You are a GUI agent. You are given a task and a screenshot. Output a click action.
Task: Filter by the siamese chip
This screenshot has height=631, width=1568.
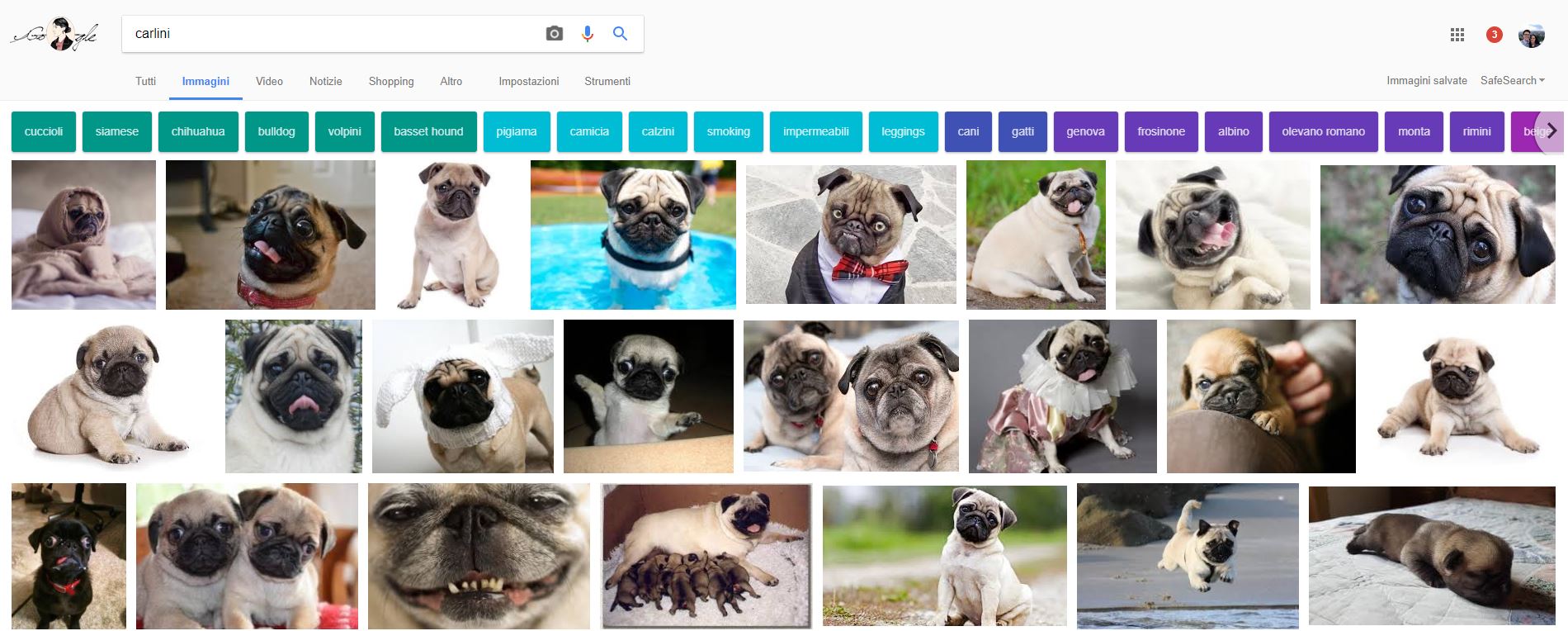coord(117,131)
